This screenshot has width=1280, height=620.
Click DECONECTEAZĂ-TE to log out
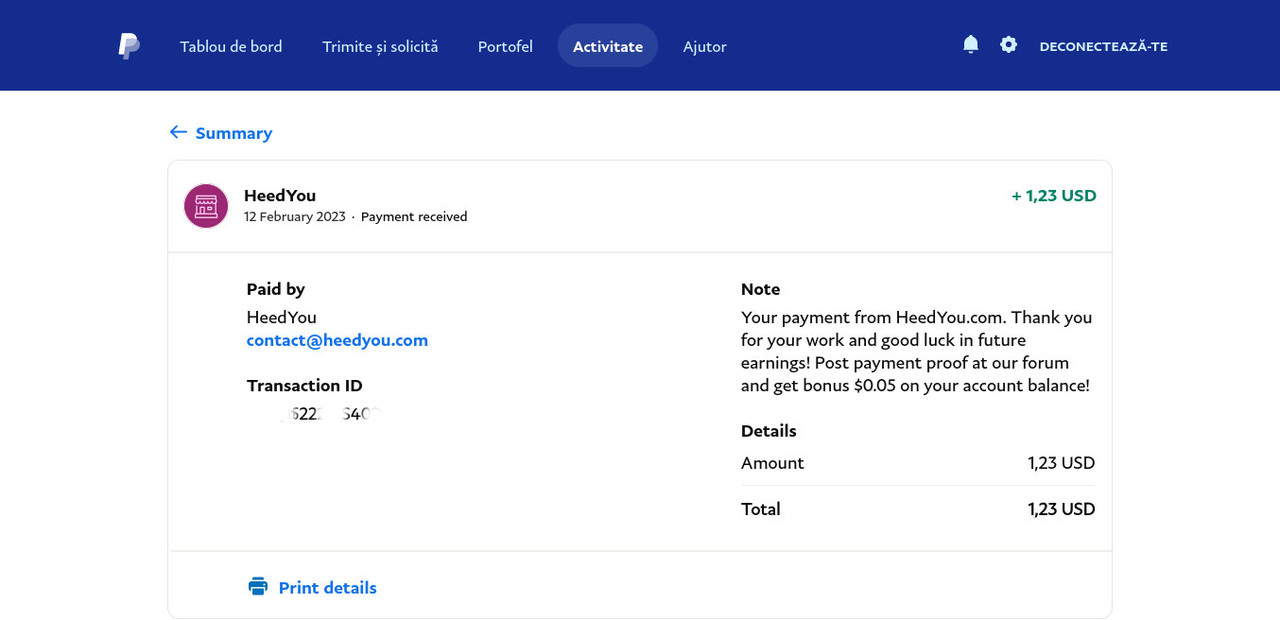1104,46
